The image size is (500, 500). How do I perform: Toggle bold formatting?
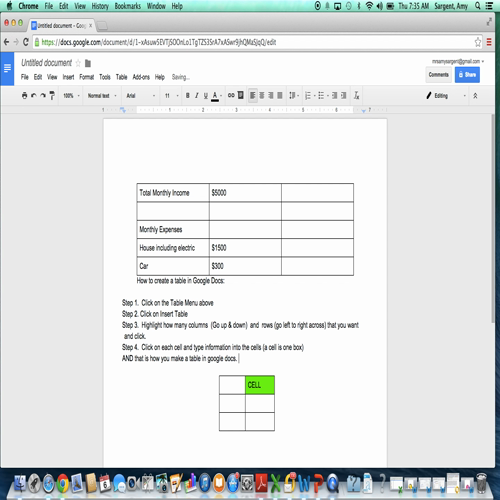(188, 96)
